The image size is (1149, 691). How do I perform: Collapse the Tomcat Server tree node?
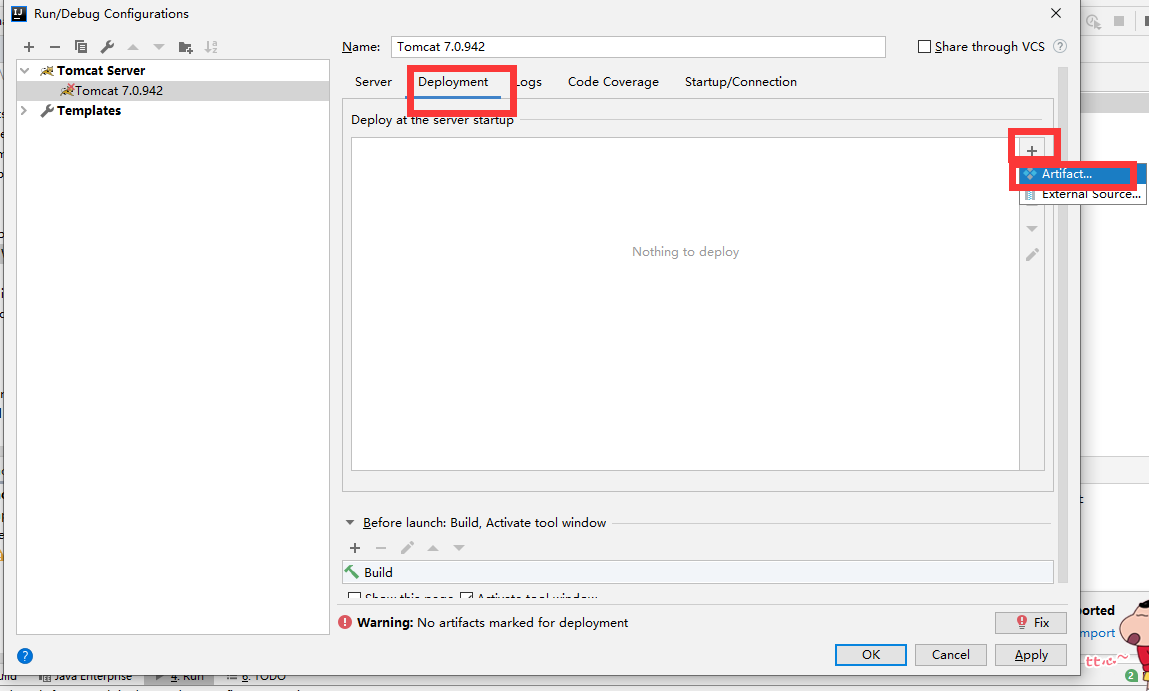(25, 70)
